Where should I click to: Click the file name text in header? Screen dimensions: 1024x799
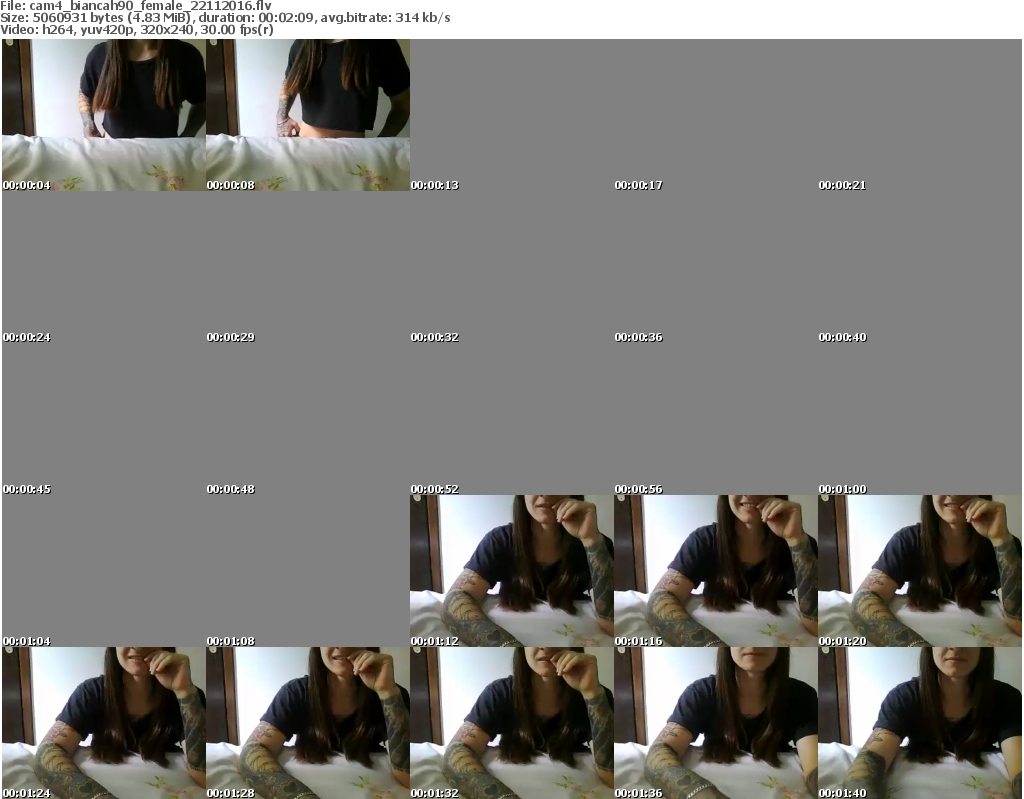click(x=135, y=6)
